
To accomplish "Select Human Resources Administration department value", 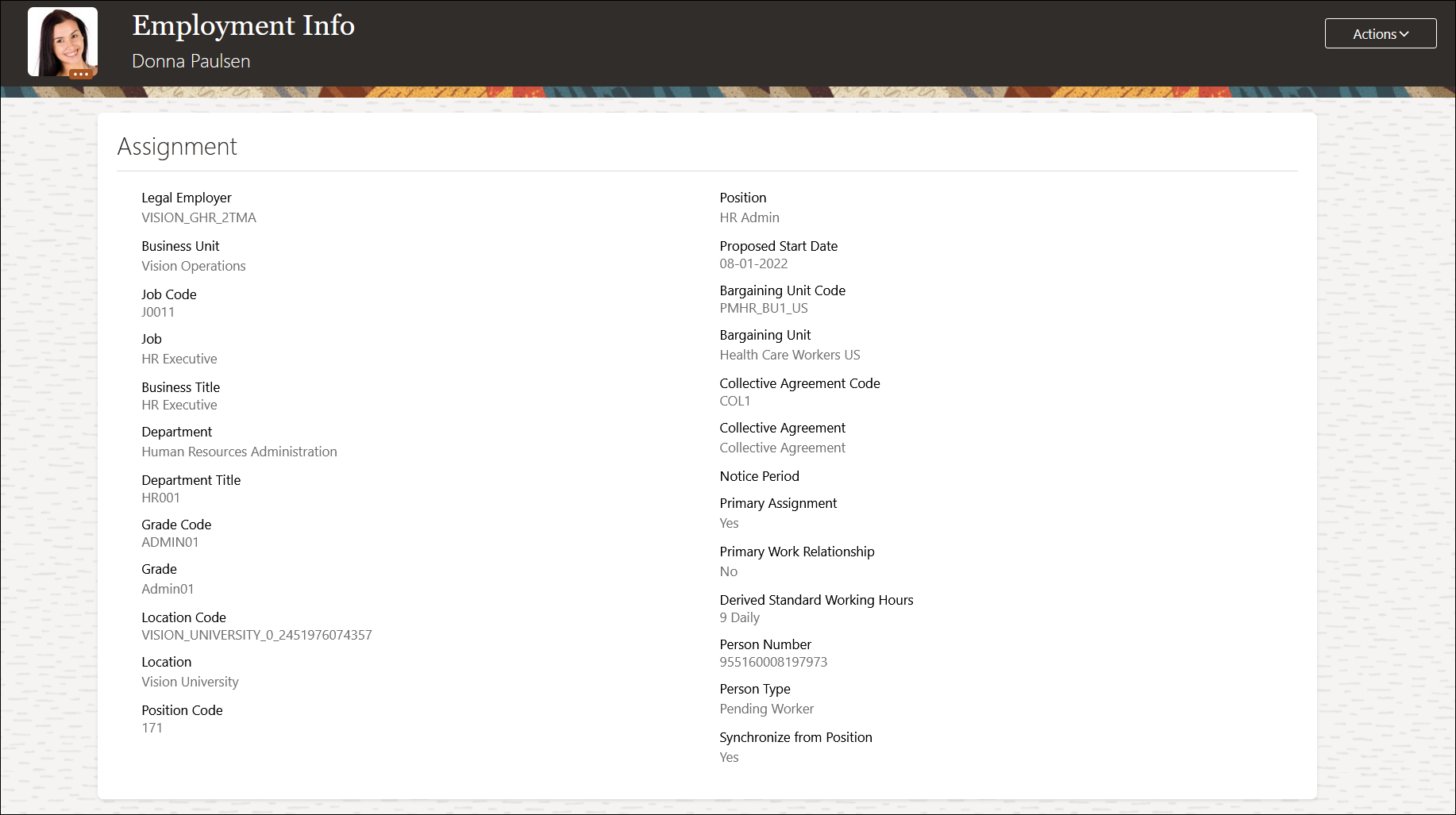I will 239,452.
